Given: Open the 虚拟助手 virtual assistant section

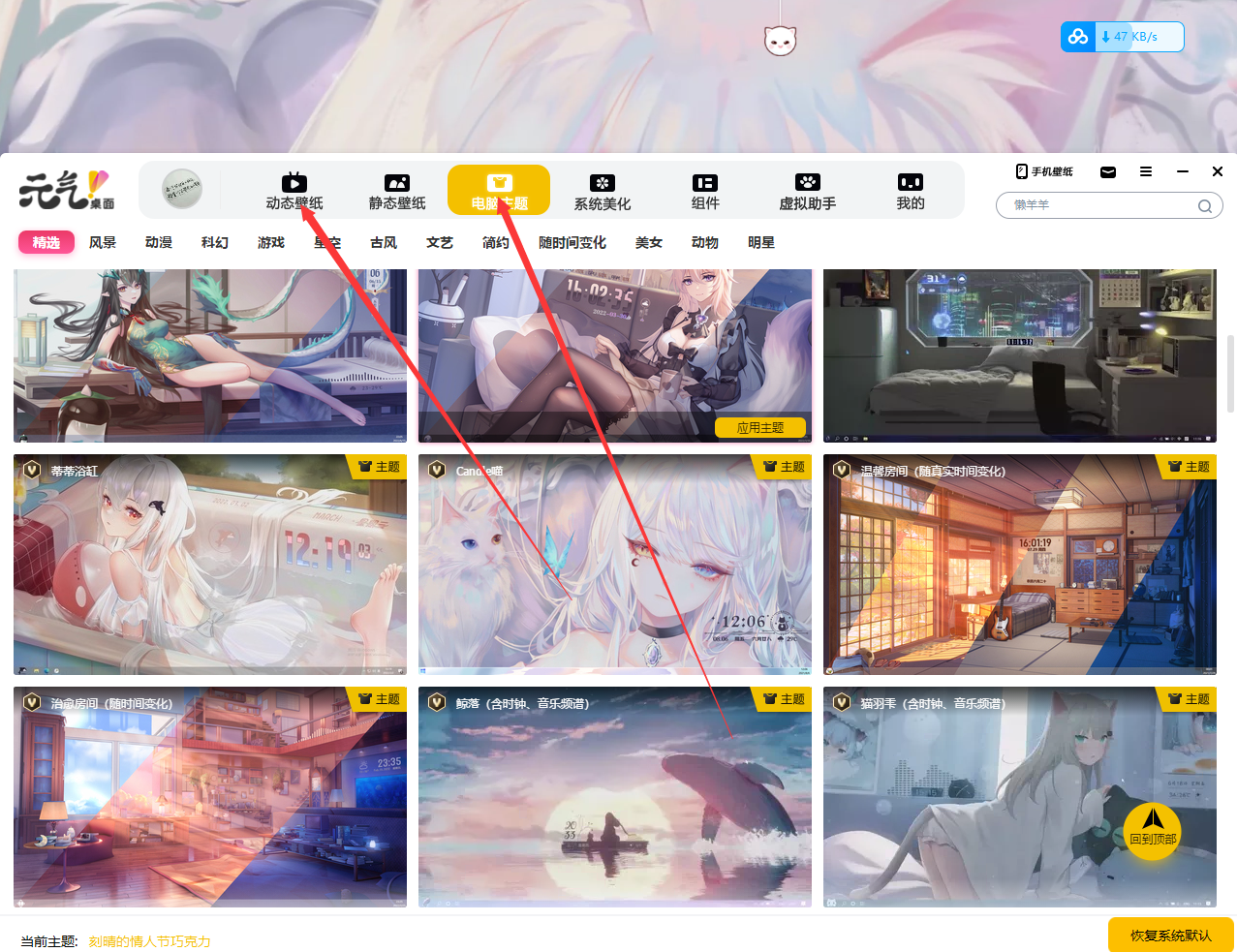Looking at the screenshot, I should click(x=808, y=191).
